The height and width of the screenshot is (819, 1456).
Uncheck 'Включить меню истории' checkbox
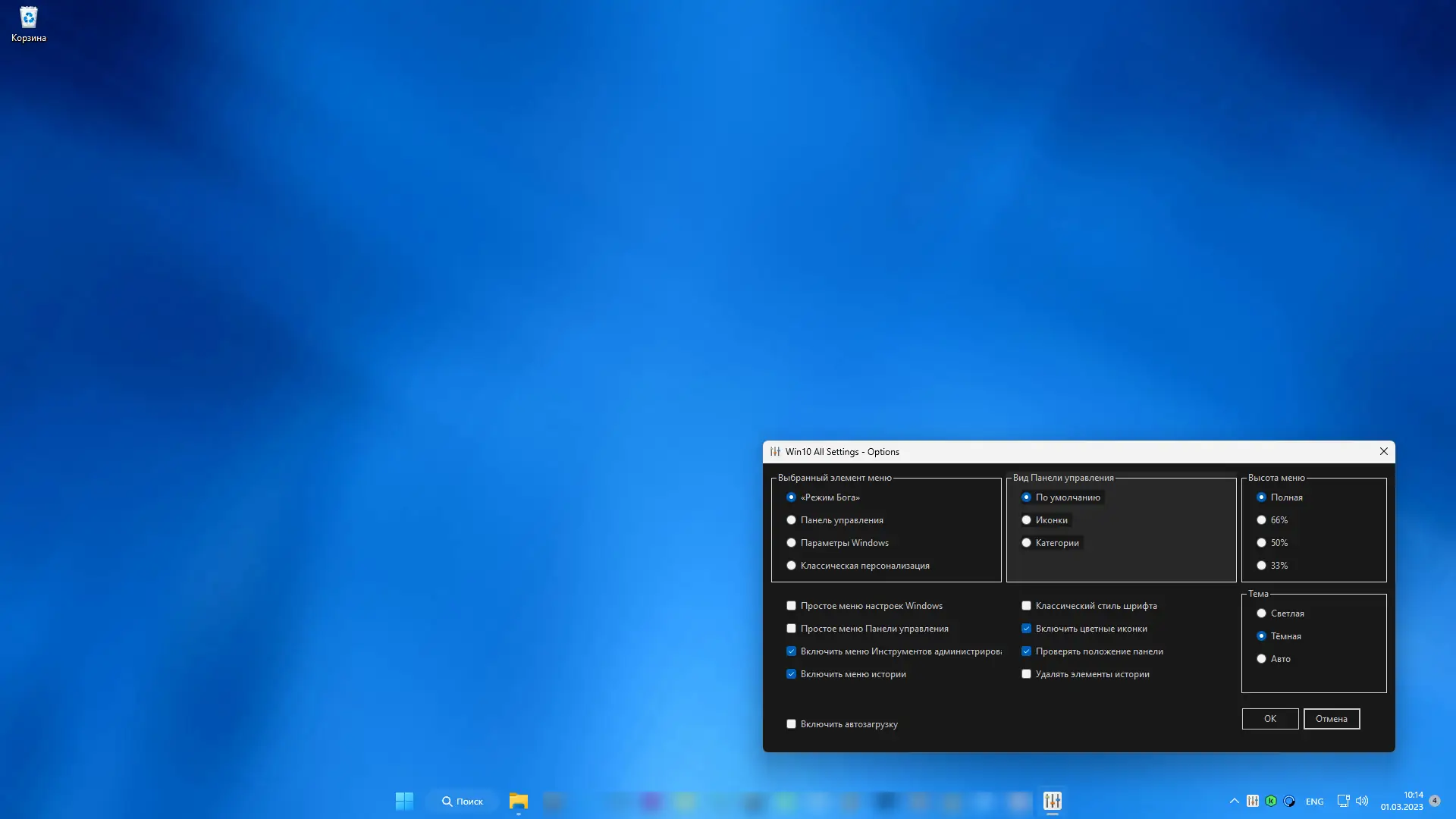(x=791, y=674)
